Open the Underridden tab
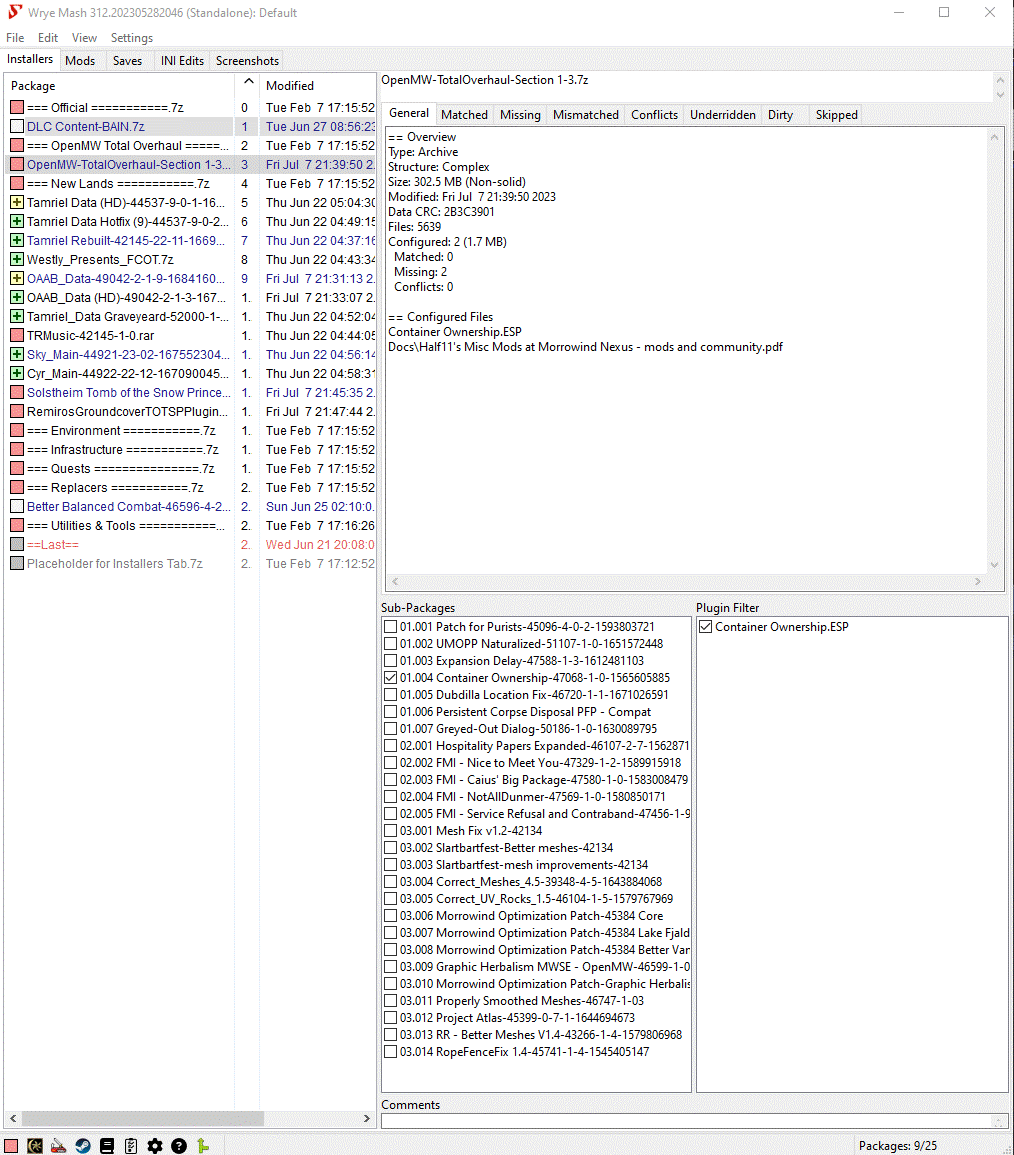 722,115
